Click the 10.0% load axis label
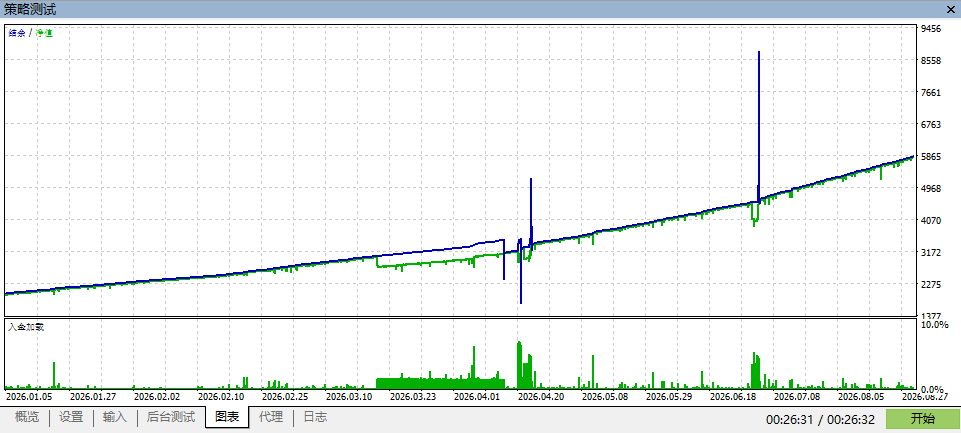This screenshot has width=961, height=433. [933, 324]
